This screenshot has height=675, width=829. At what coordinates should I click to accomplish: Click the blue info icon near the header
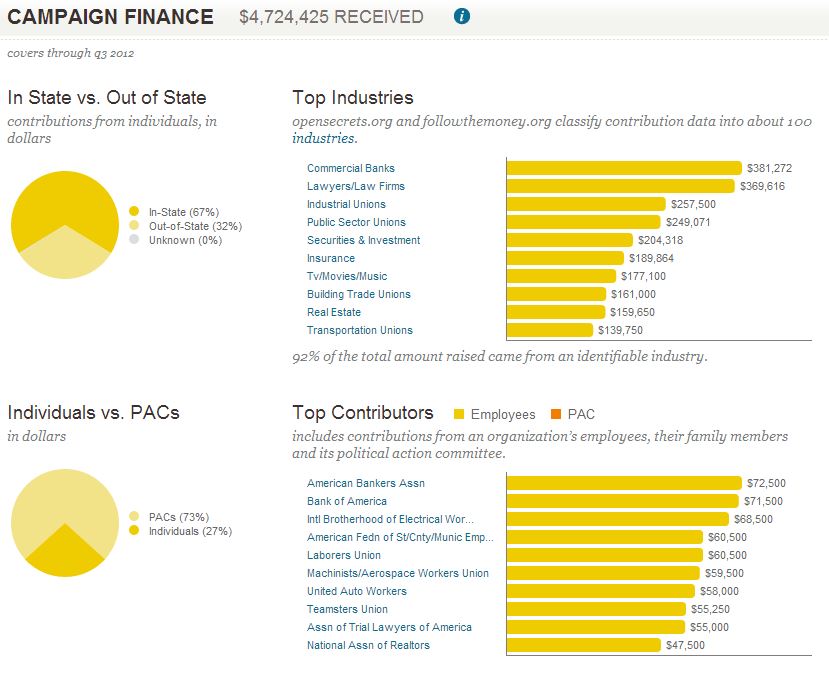click(461, 17)
